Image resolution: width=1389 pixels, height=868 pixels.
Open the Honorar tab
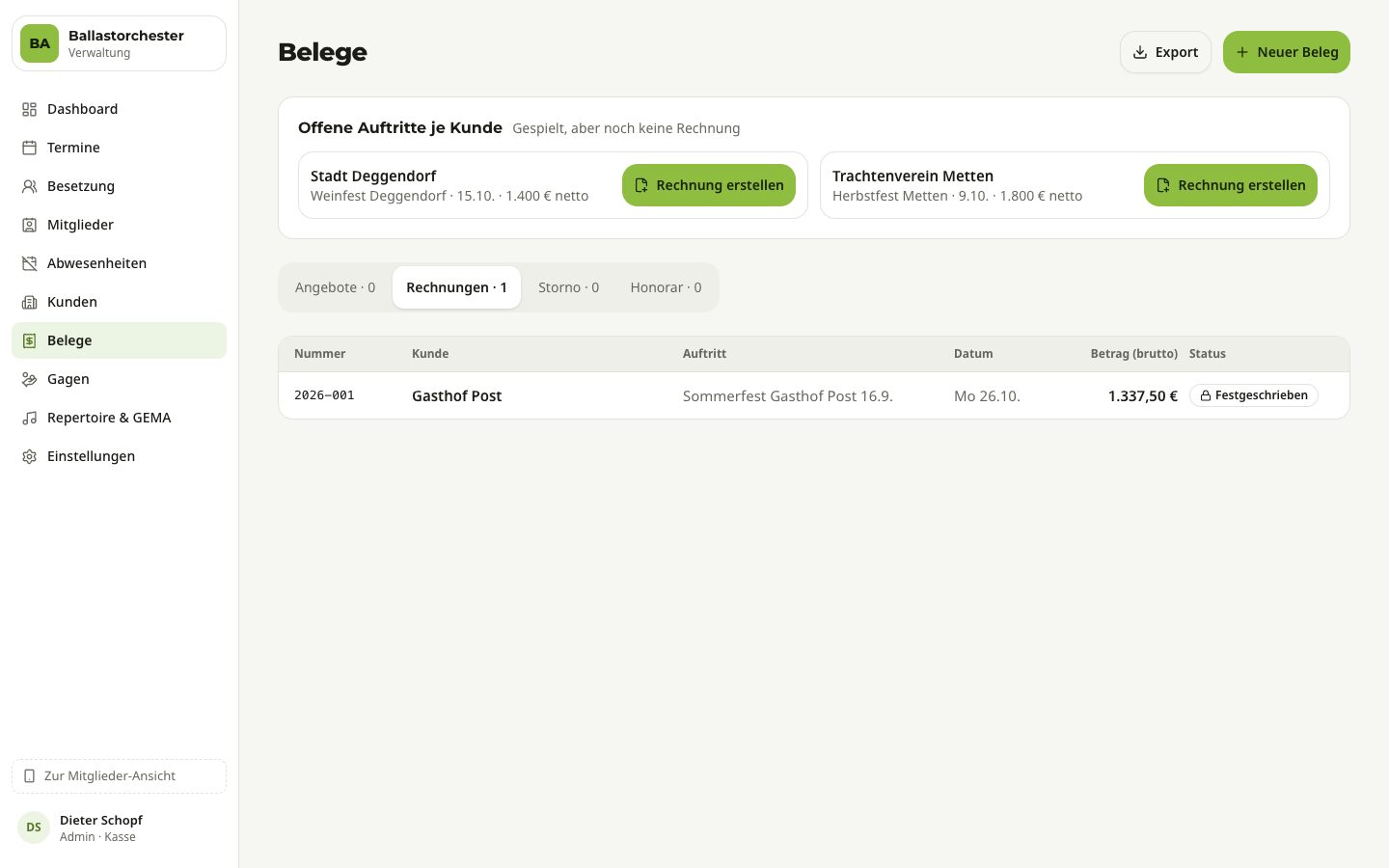666,287
